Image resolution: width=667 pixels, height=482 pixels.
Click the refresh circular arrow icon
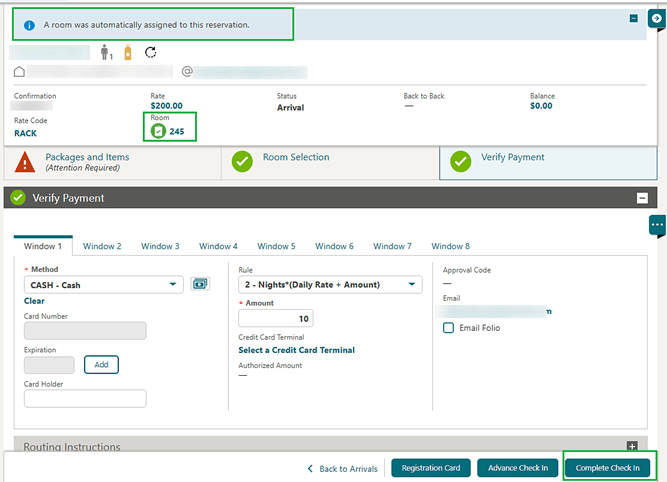tap(151, 52)
